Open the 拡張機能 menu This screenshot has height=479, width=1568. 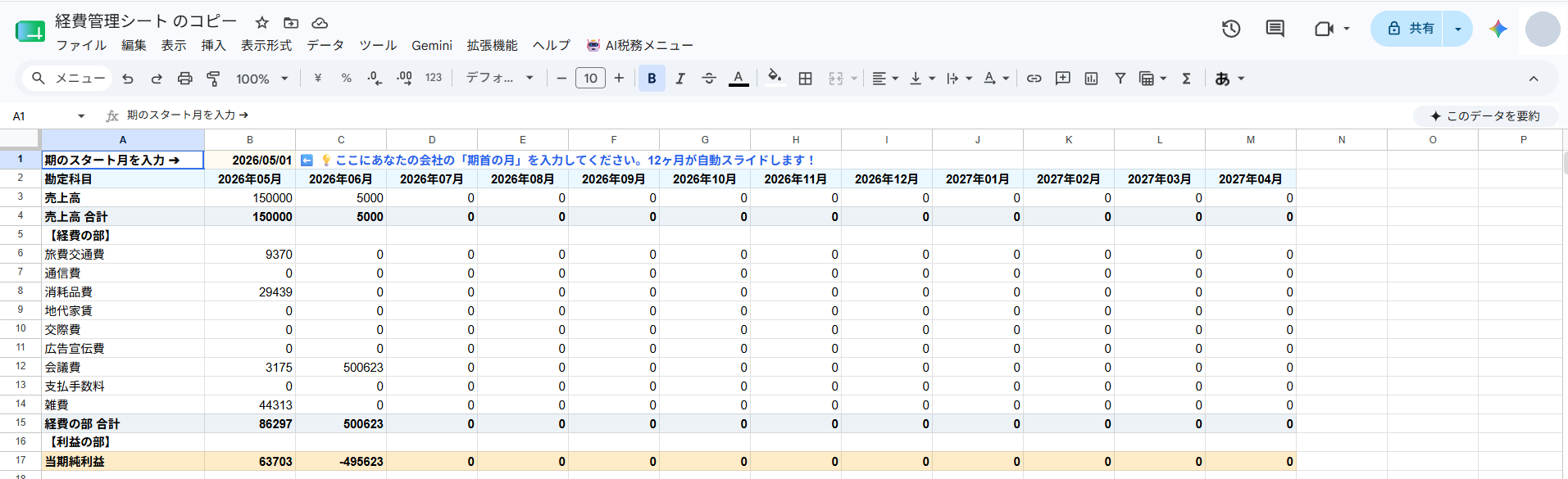[493, 46]
